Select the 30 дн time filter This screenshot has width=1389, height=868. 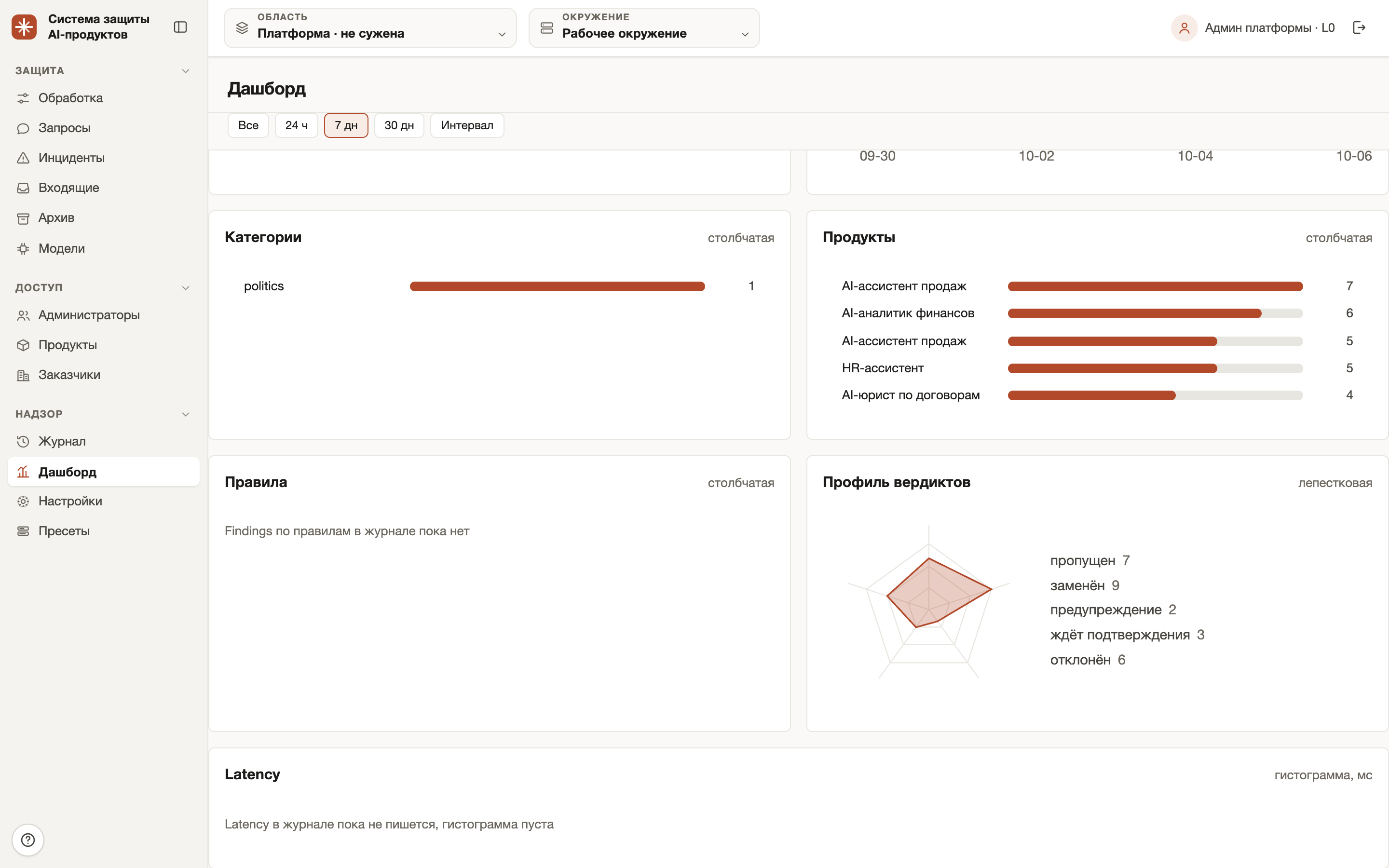tap(399, 125)
